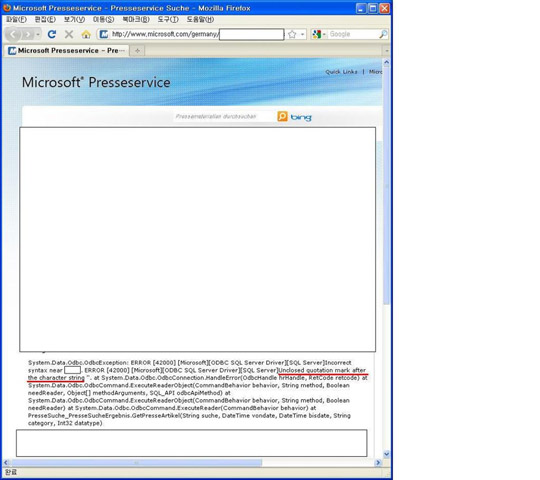Reload the page with the refresh icon
The height and width of the screenshot is (480, 540).
coord(52,34)
